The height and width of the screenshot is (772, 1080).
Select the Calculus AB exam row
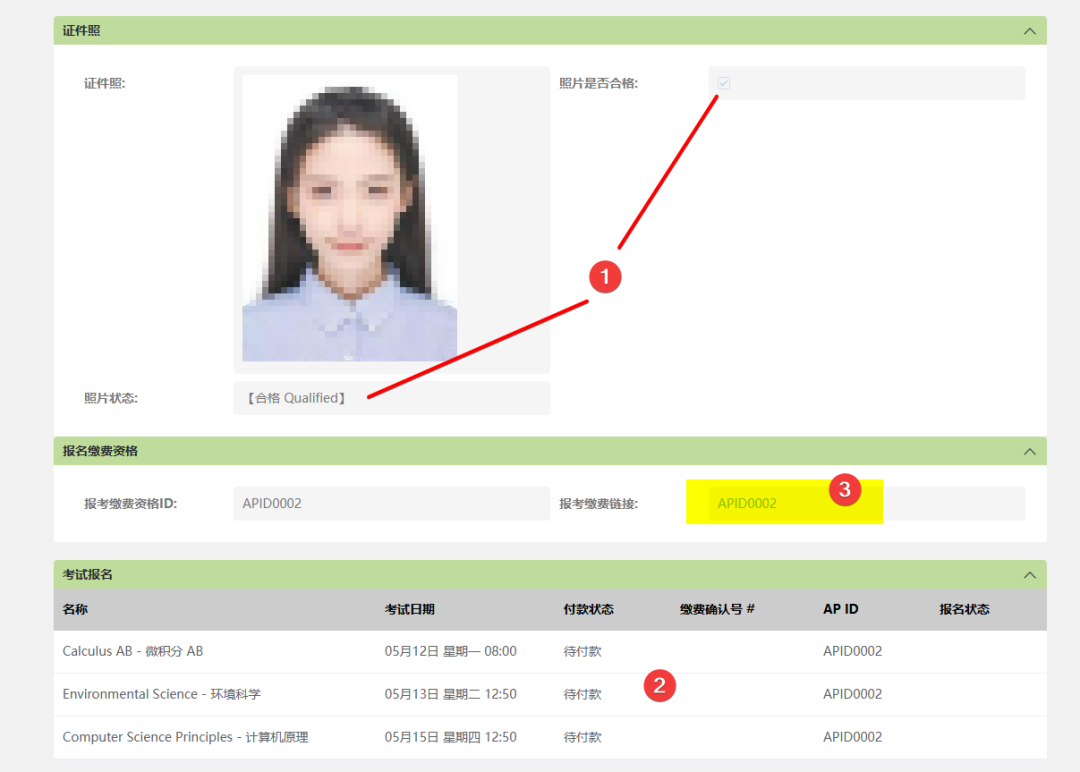point(550,651)
